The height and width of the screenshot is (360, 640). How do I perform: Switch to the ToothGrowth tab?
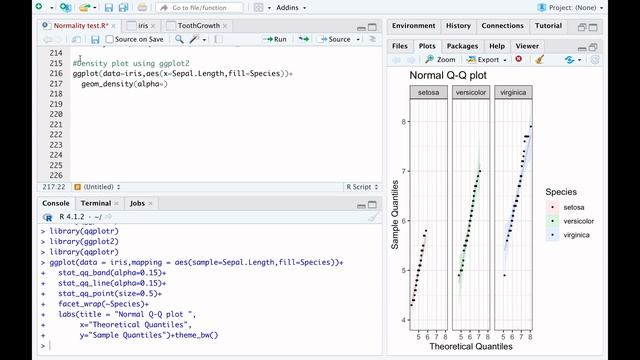coord(199,26)
